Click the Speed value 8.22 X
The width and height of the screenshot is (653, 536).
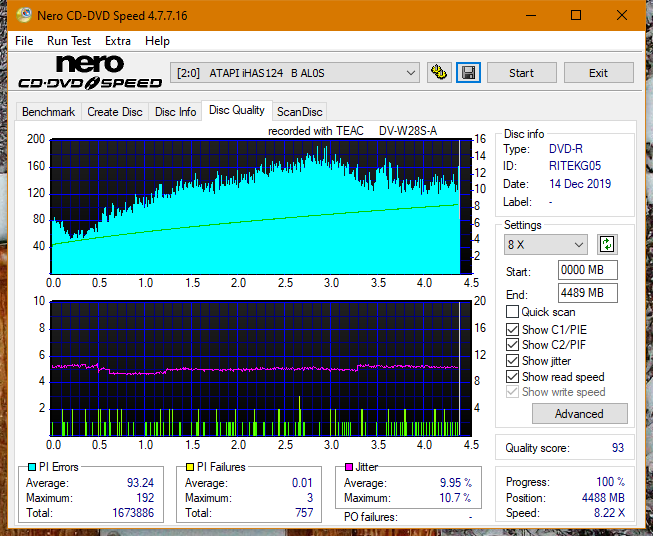tap(609, 513)
